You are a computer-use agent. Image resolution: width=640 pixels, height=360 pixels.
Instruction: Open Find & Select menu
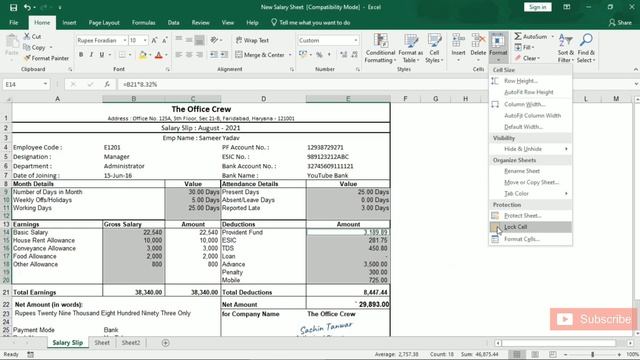(x=586, y=48)
